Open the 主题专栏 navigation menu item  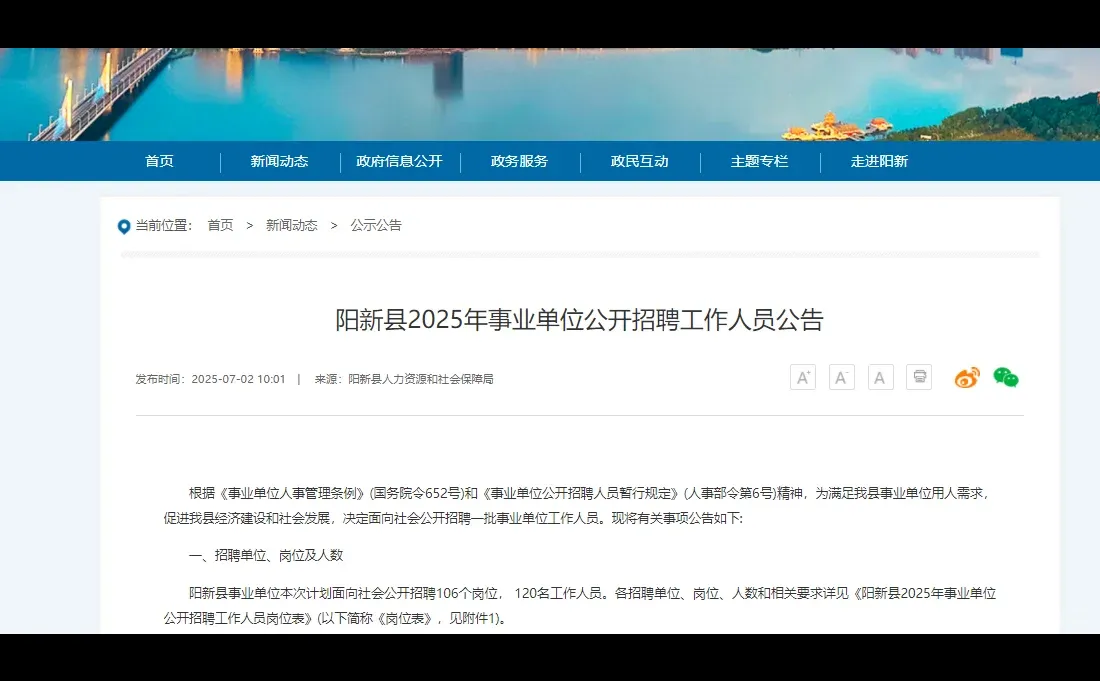(x=761, y=161)
